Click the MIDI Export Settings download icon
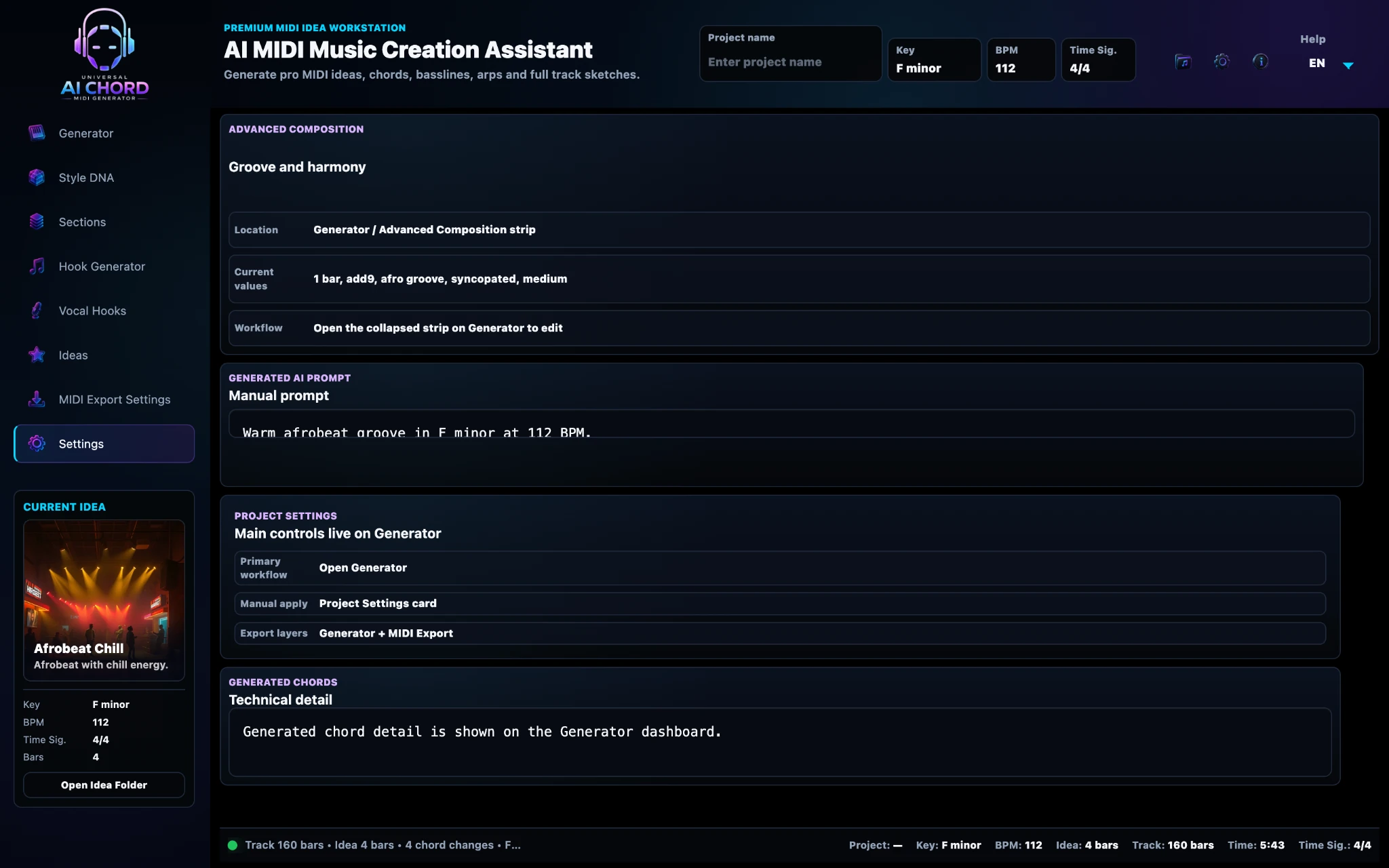Viewport: 1389px width, 868px height. click(x=37, y=399)
